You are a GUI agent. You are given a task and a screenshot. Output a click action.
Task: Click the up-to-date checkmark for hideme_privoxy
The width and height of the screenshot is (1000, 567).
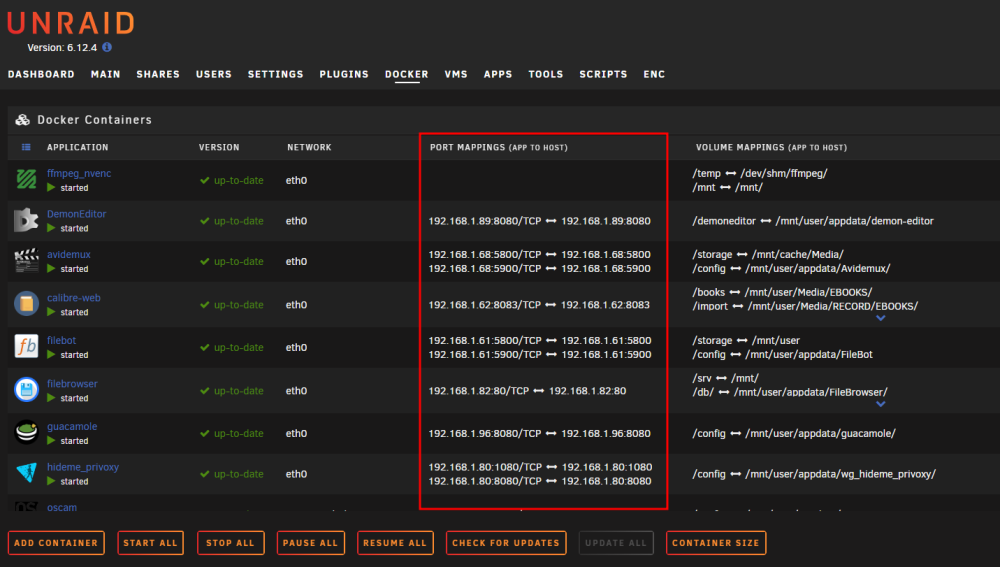(205, 474)
